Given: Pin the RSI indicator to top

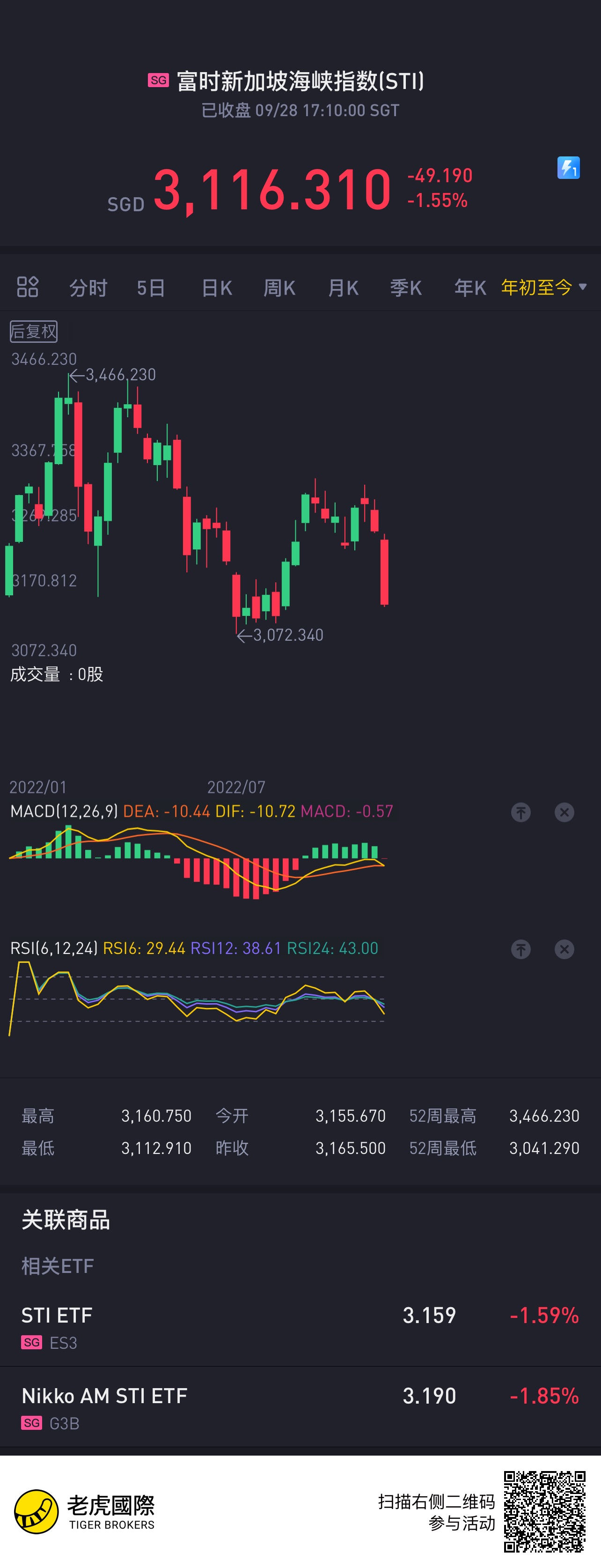Looking at the screenshot, I should point(520,949).
